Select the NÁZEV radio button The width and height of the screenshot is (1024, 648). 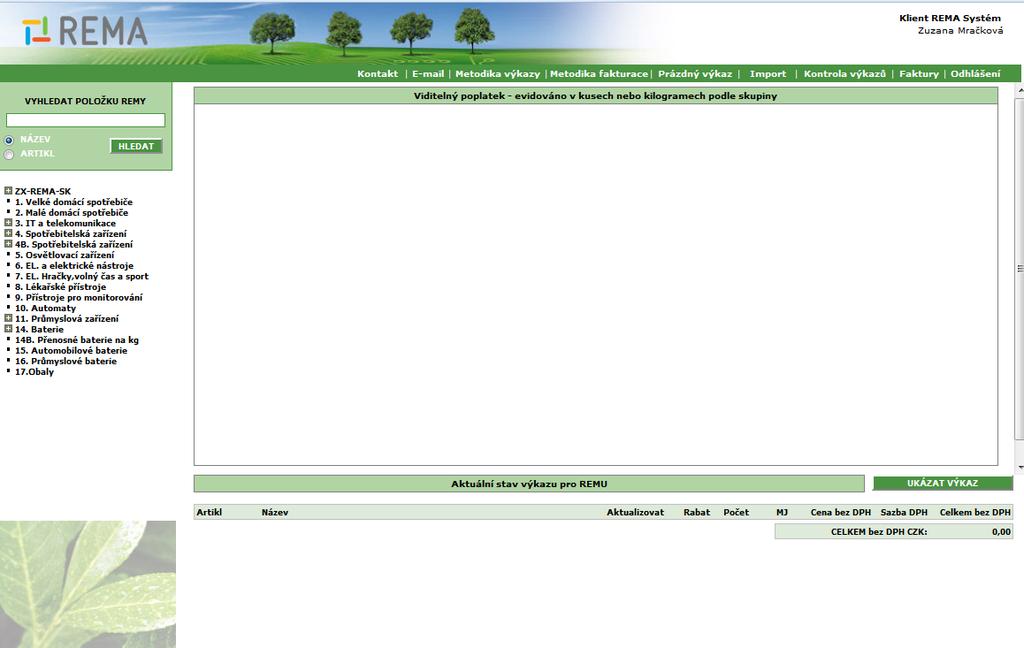tap(9, 140)
